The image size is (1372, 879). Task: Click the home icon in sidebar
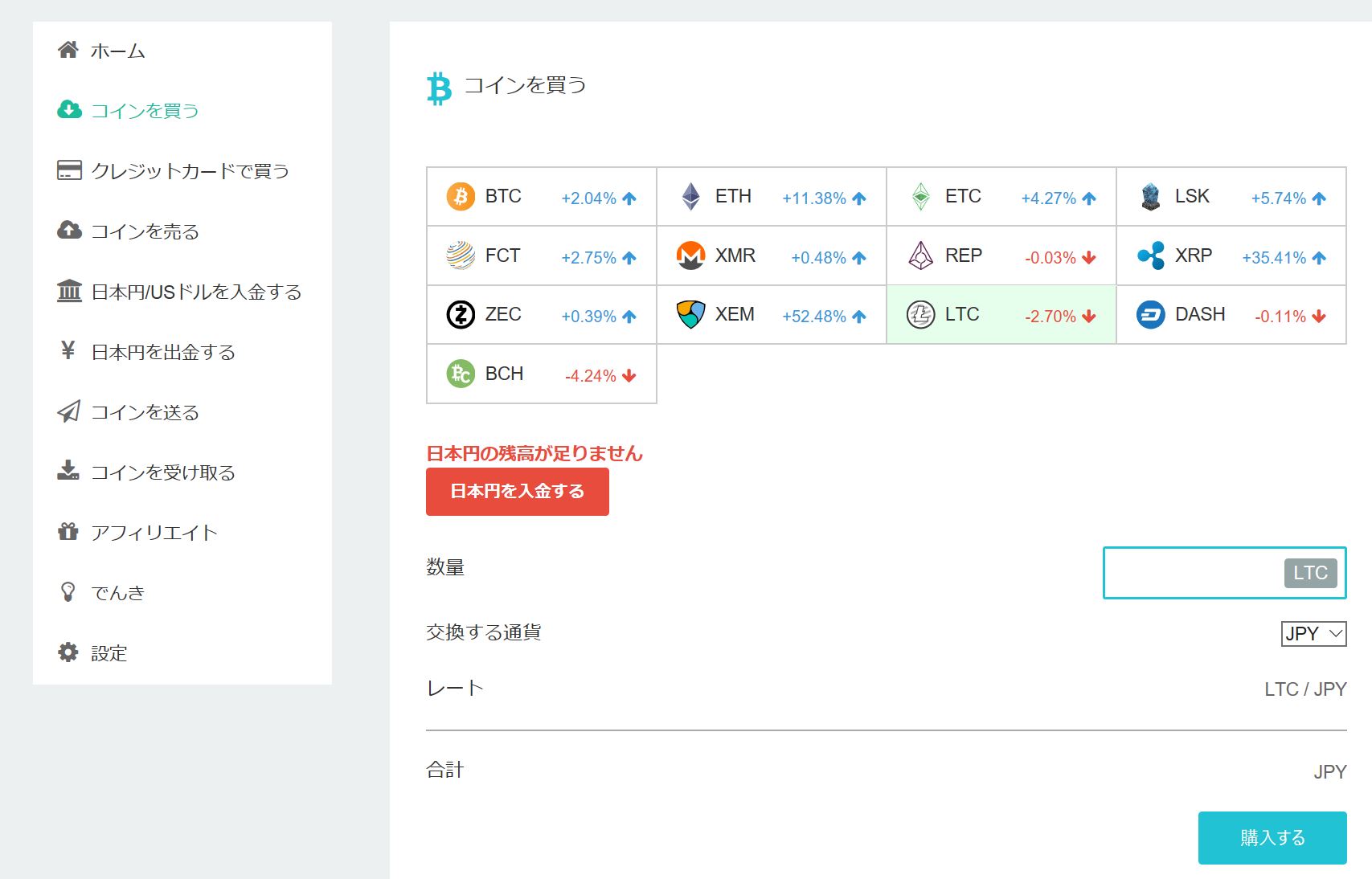click(x=68, y=51)
